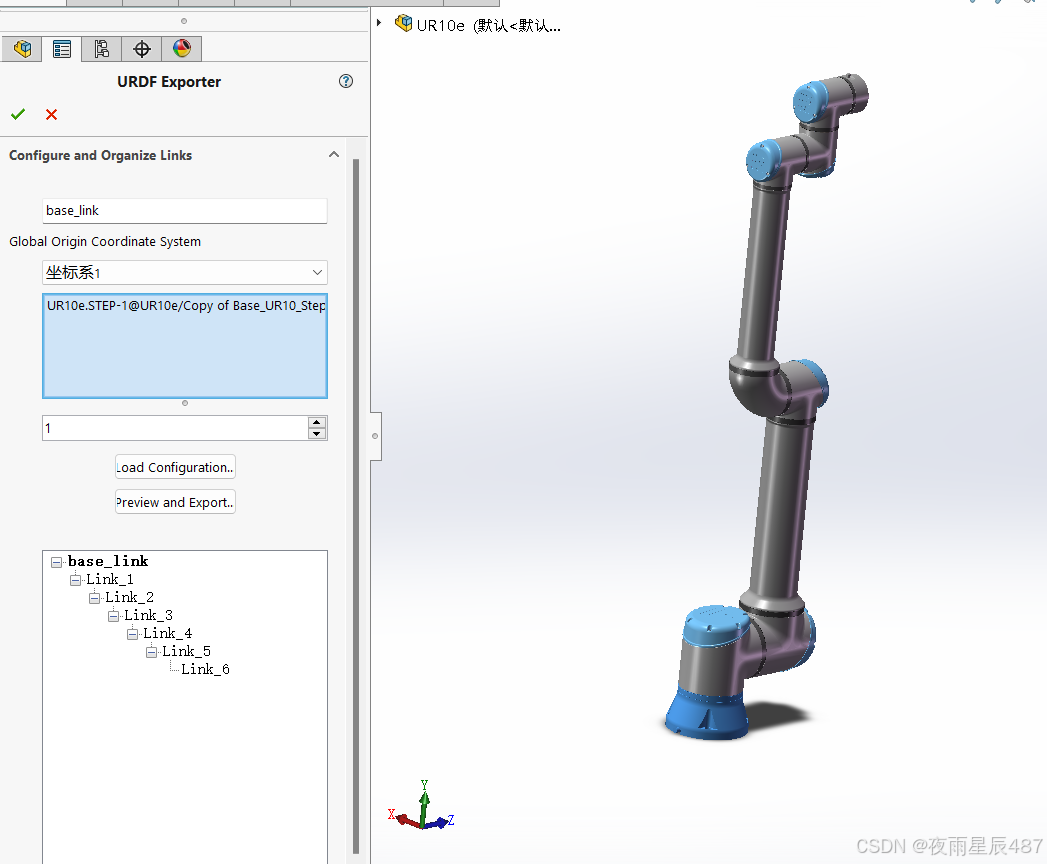Select Link_2 in the link tree
Screen dimensions: 1047x864
tap(129, 598)
